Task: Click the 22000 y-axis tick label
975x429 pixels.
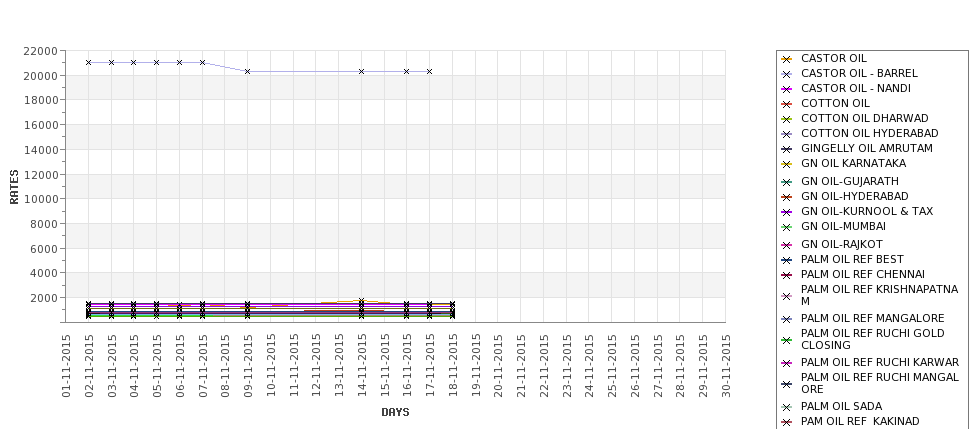Action: [x=41, y=51]
